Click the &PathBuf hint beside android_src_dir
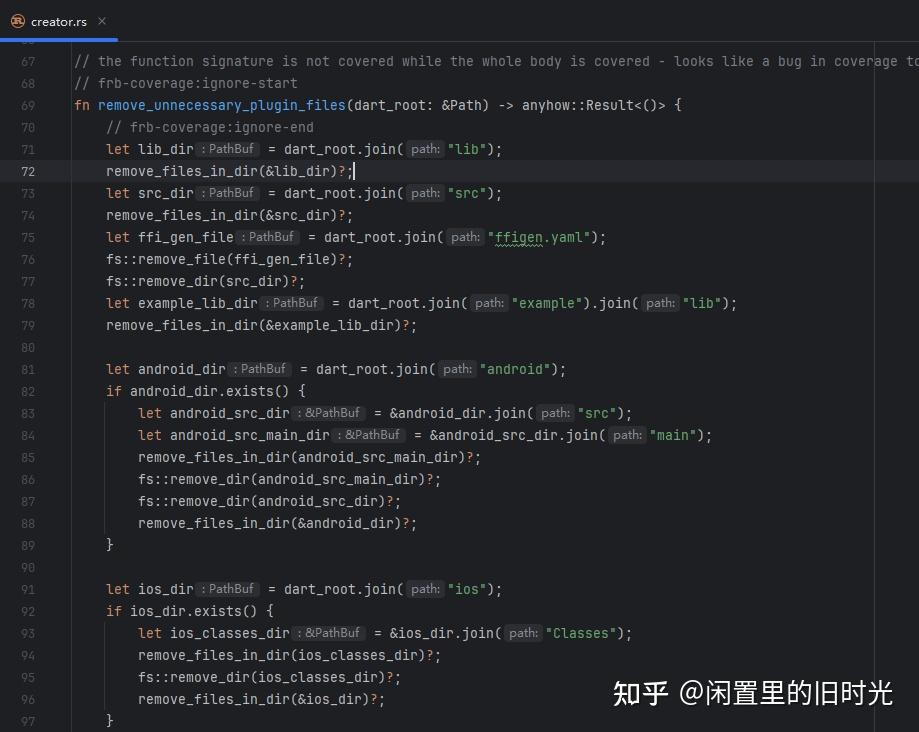 click(x=330, y=413)
